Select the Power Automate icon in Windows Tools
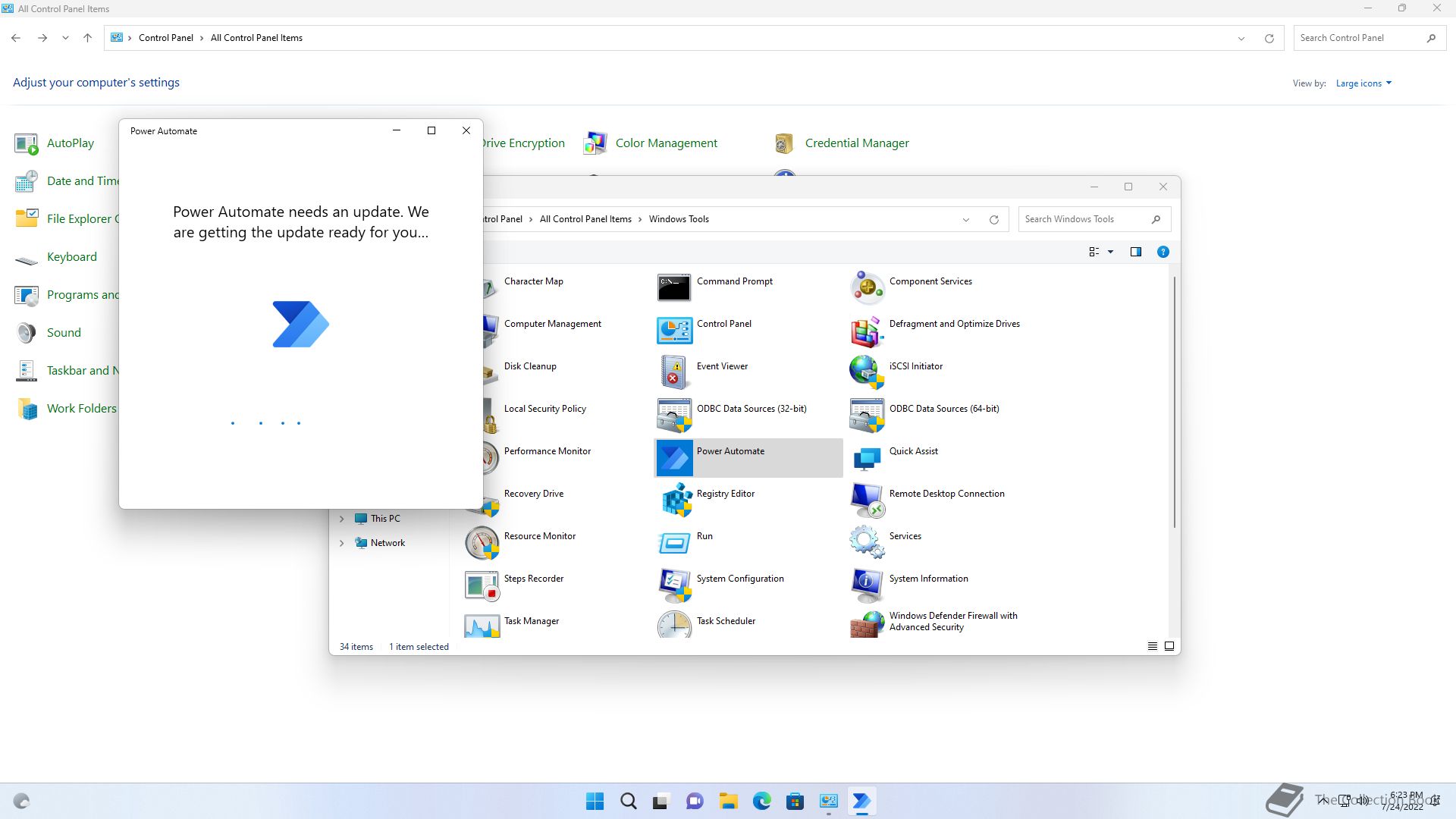 point(674,458)
